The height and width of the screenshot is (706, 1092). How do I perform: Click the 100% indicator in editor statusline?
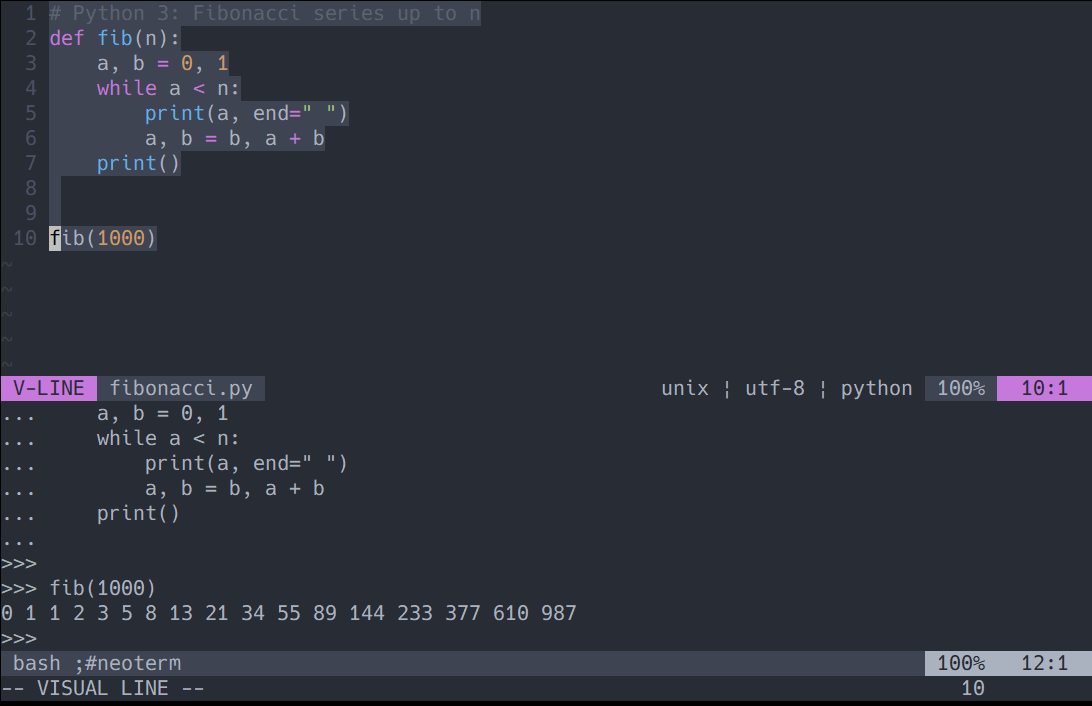961,388
